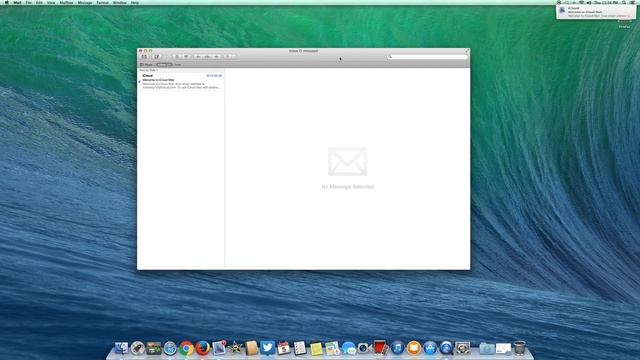
Task: Open the Help menu
Action: 135,2
